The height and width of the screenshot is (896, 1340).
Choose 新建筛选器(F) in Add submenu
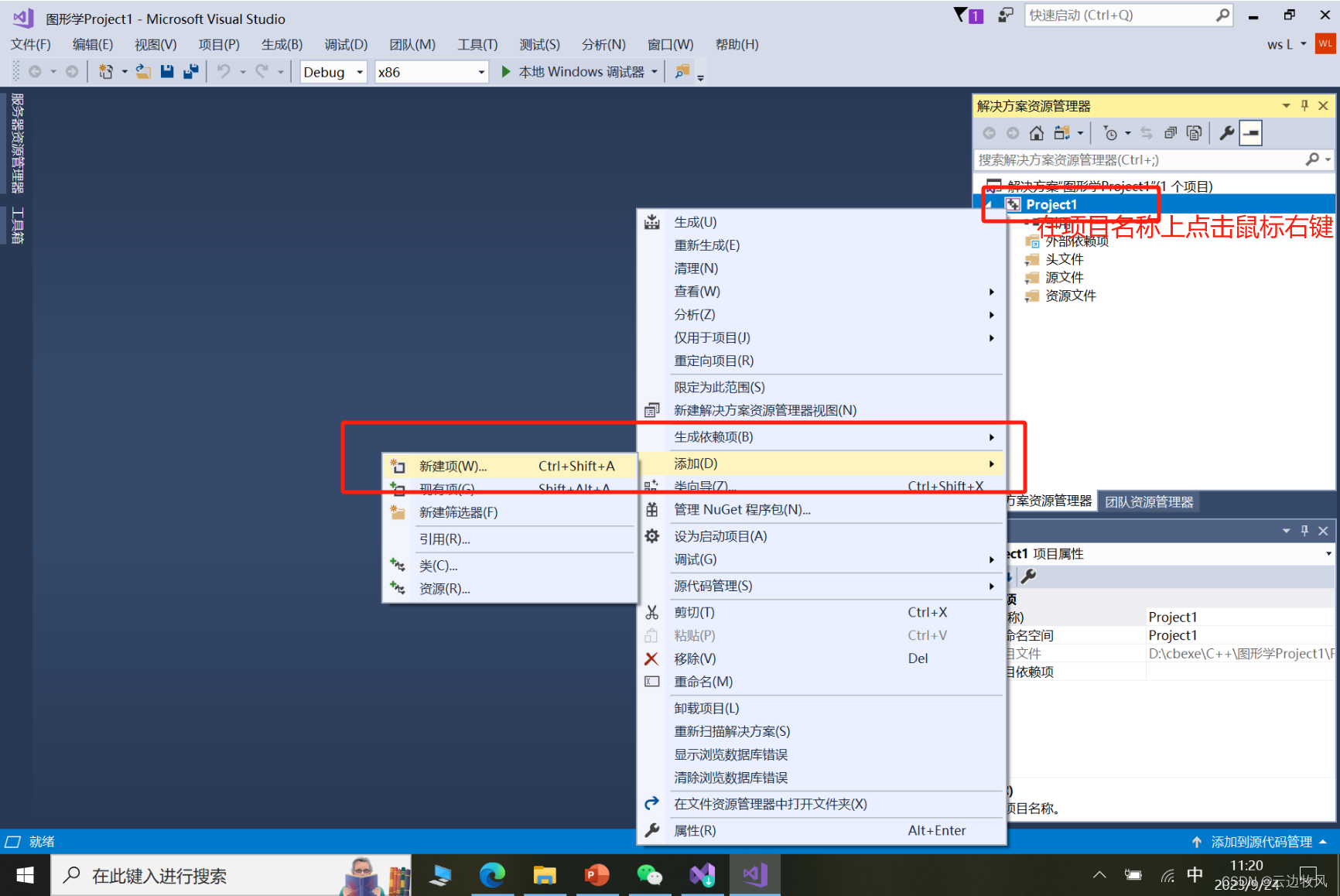coord(510,512)
